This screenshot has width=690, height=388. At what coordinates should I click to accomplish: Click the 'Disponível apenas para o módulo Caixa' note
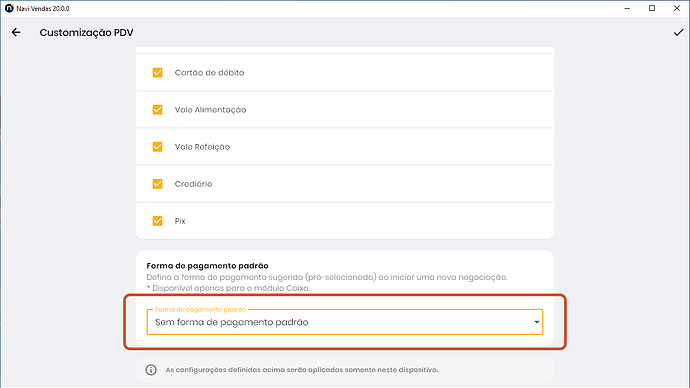[228, 288]
